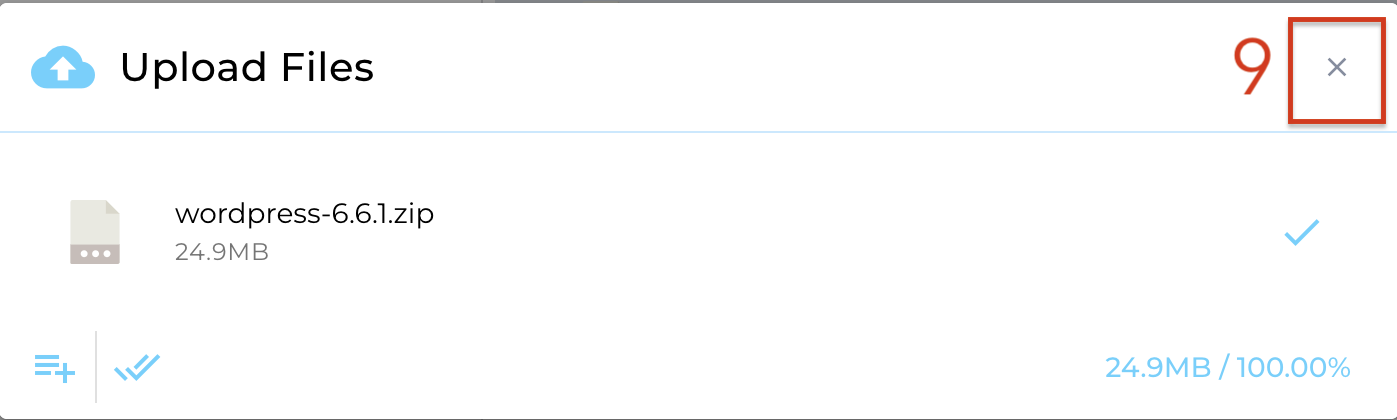Viewport: 1397px width, 420px height.
Task: Click the blank area beside the Upload Files title
Action: point(800,68)
